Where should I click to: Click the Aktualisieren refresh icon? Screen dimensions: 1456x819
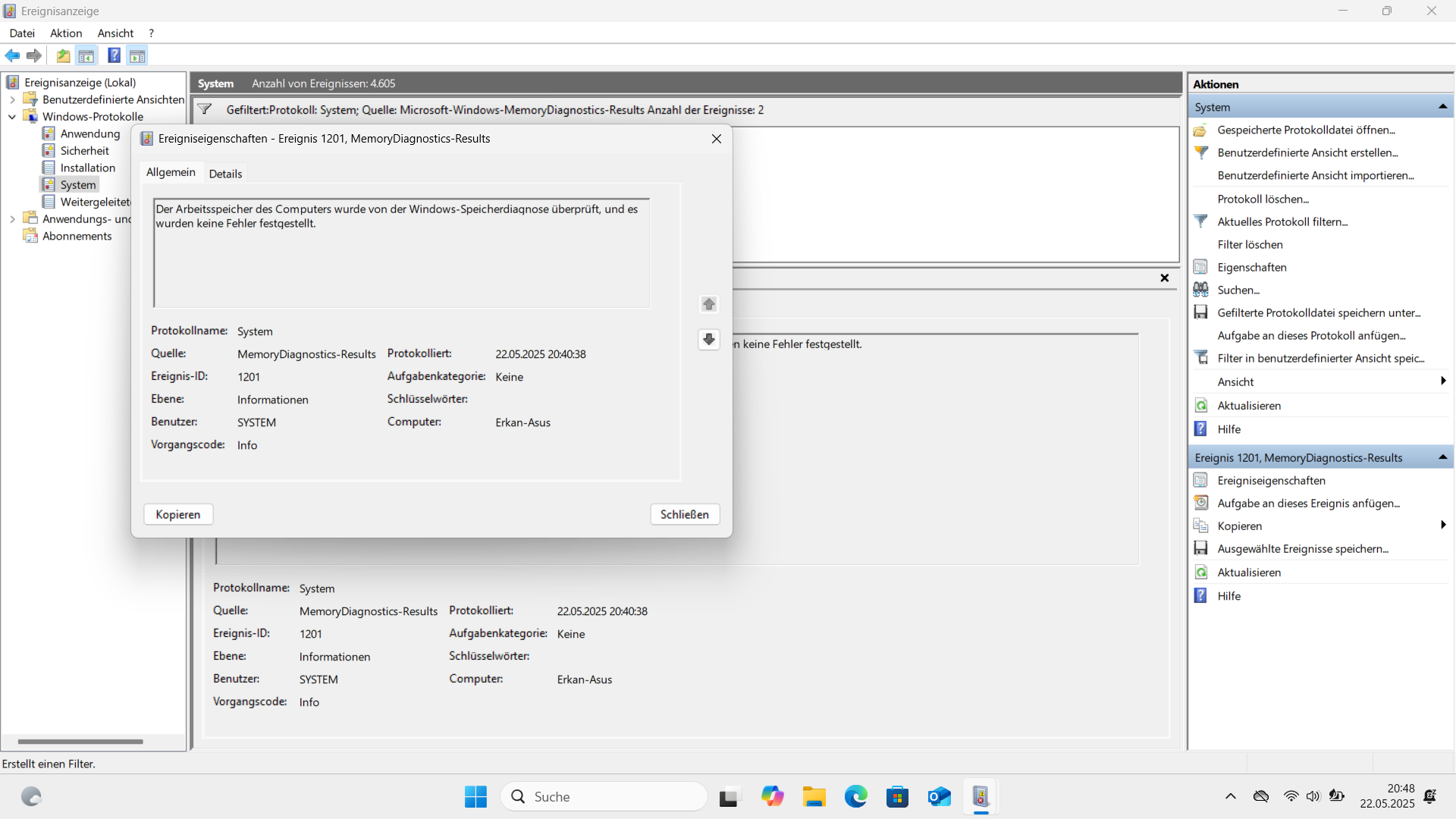[1202, 405]
